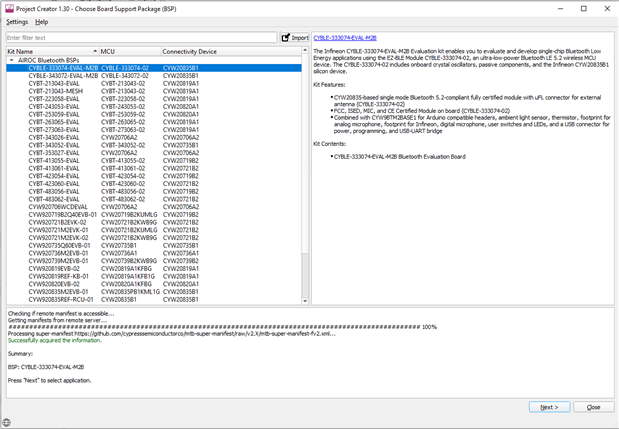
Task: Sort by the Kit Name column header
Action: click(53, 51)
